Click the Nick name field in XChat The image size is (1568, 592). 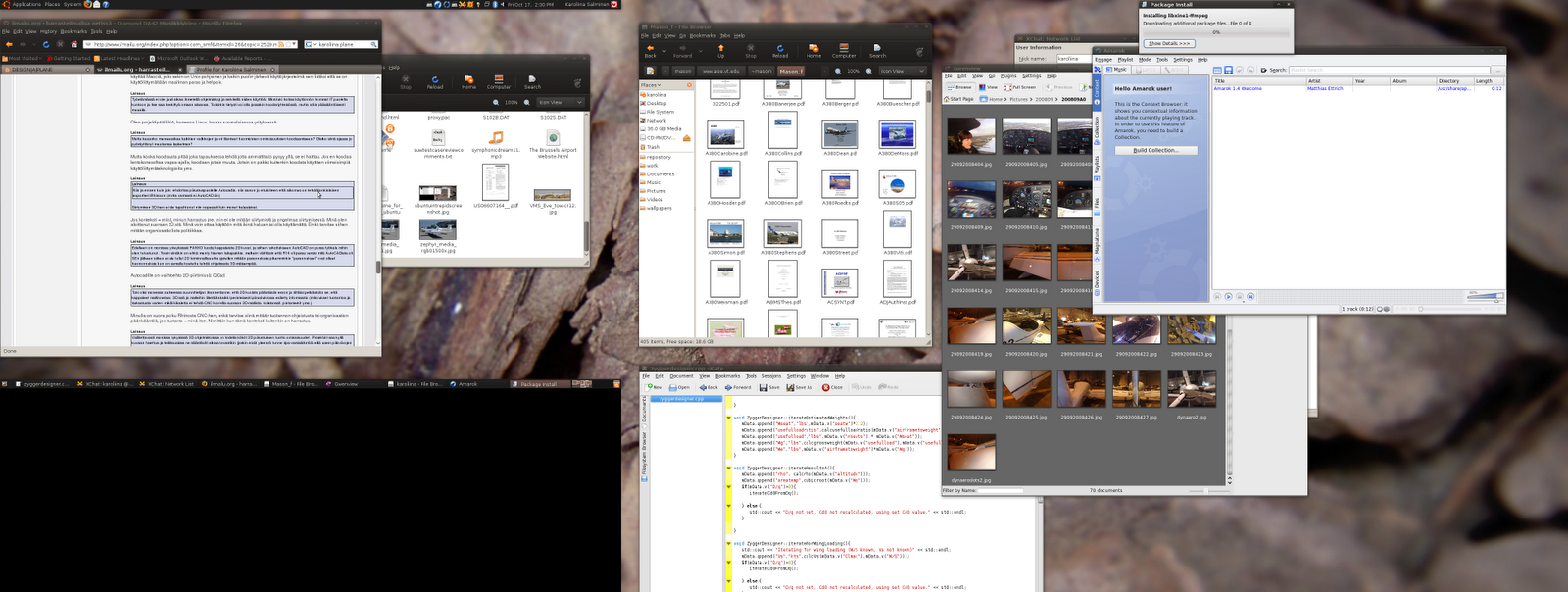[x=1073, y=58]
